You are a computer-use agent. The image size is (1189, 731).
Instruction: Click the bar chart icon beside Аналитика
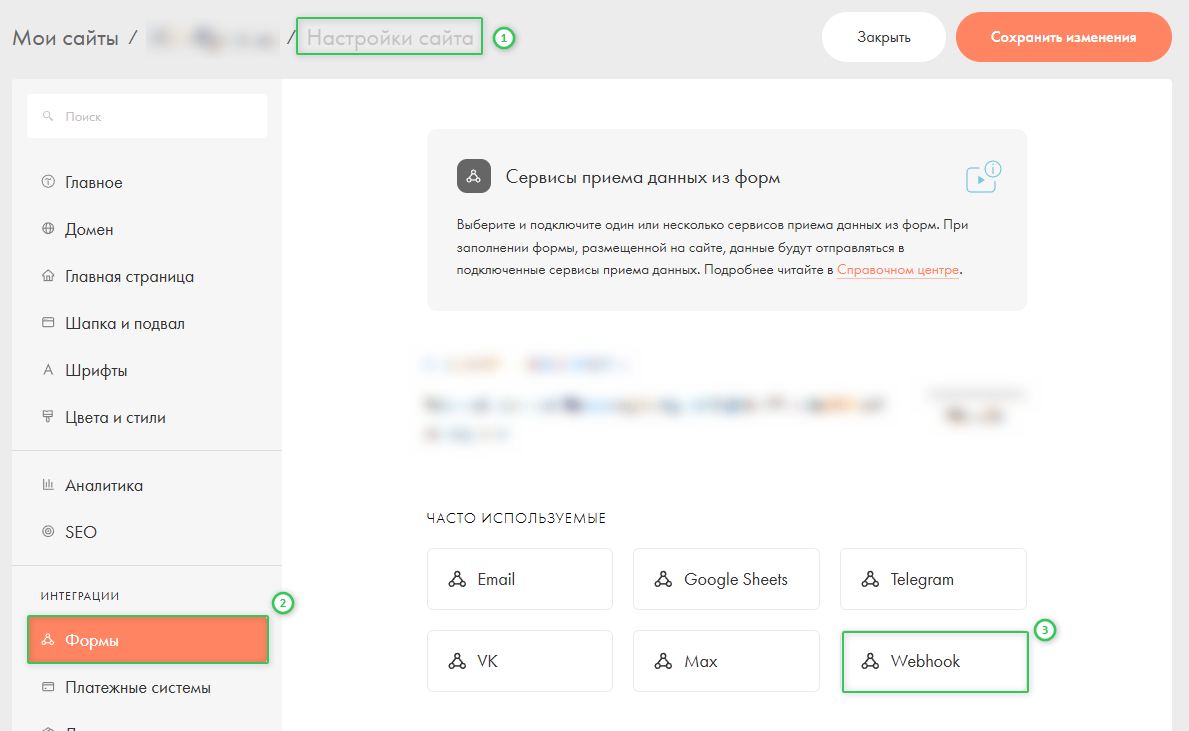coord(48,485)
